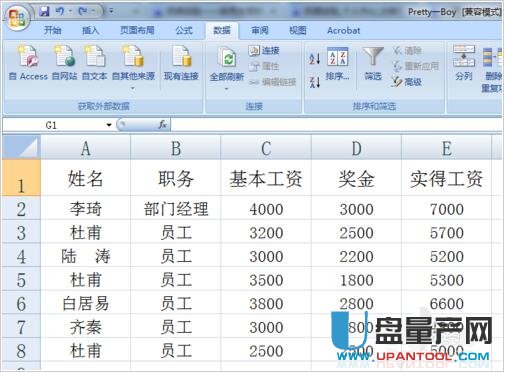
Task: Save using quick access toolbar icon
Action: (44, 12)
